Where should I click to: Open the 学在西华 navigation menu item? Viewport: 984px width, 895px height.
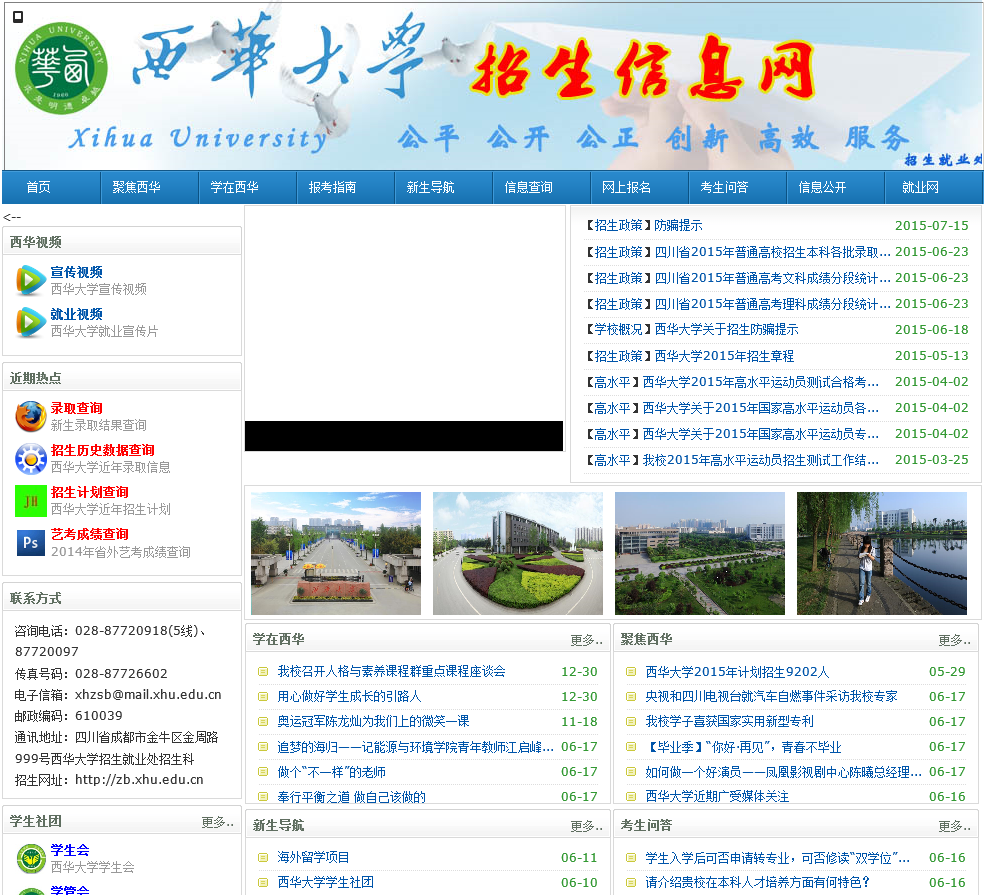(x=234, y=187)
